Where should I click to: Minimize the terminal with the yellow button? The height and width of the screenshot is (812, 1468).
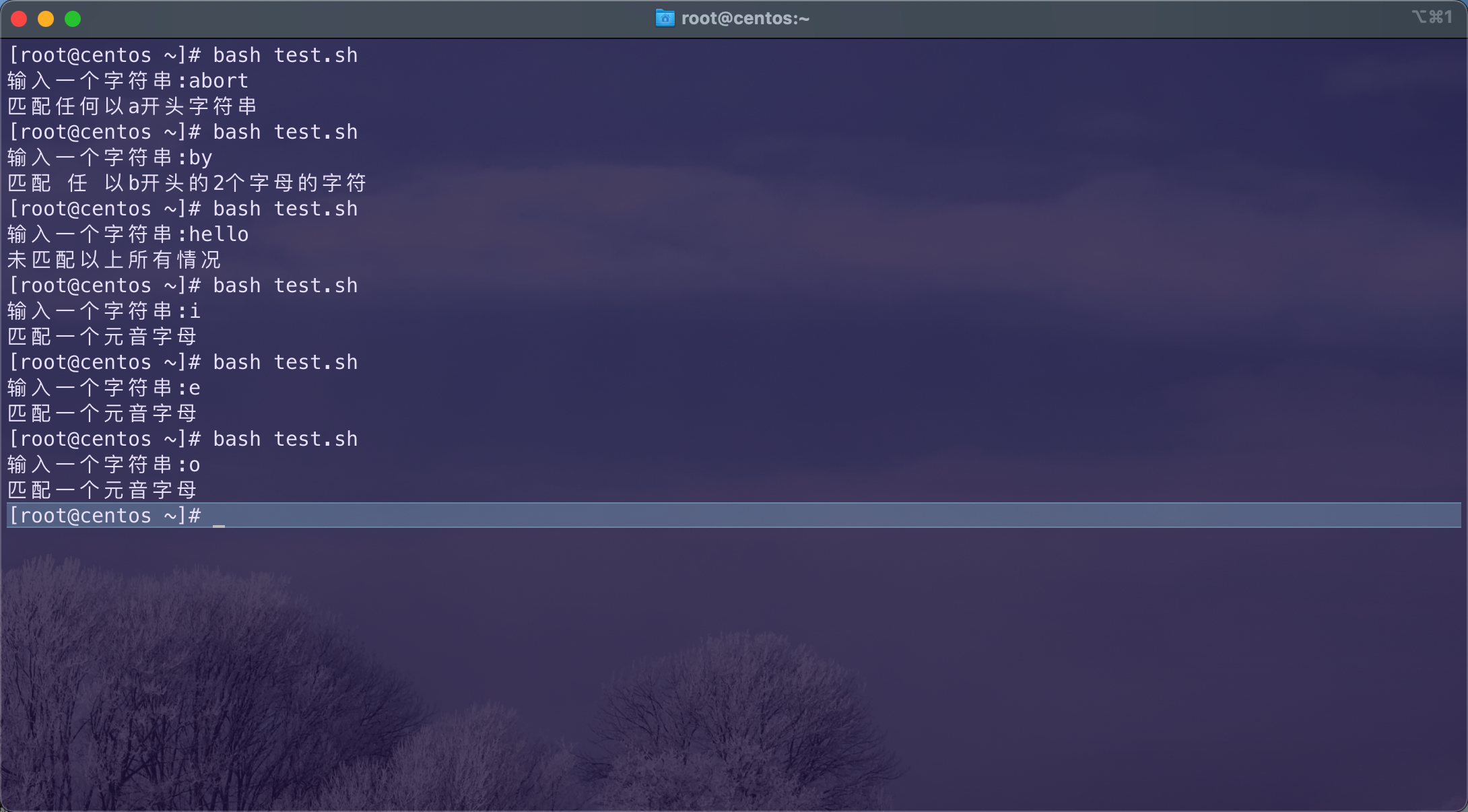(46, 19)
